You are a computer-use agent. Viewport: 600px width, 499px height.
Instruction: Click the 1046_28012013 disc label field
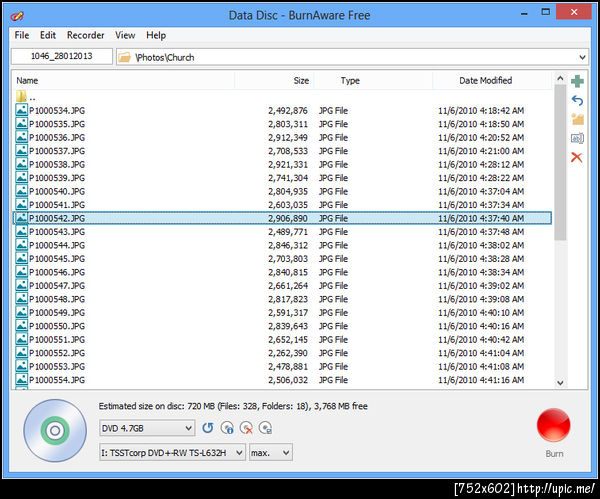coord(62,56)
